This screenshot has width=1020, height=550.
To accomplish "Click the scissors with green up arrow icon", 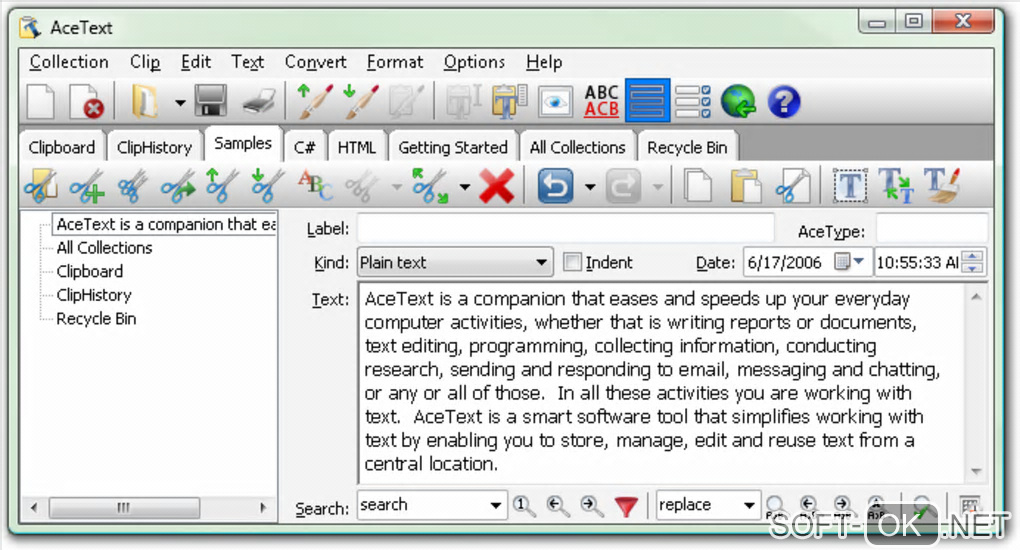I will 221,186.
